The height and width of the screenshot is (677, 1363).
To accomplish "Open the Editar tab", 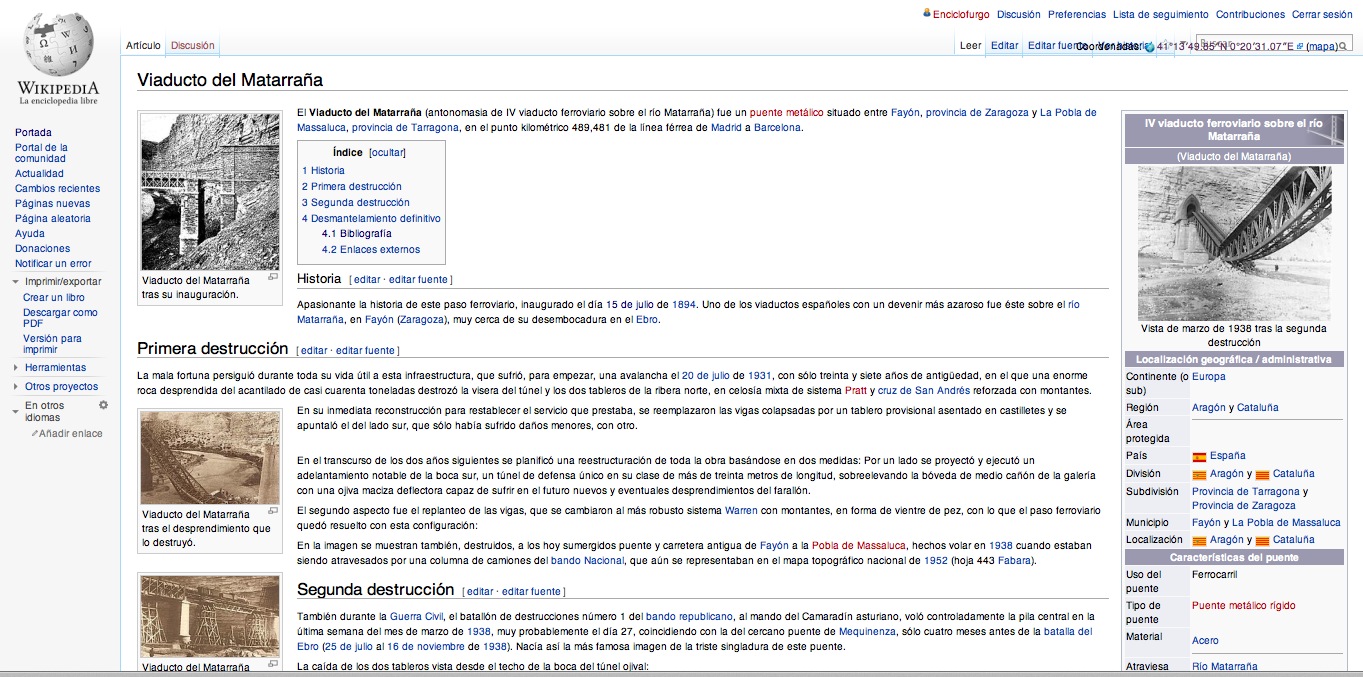I will (x=1004, y=45).
